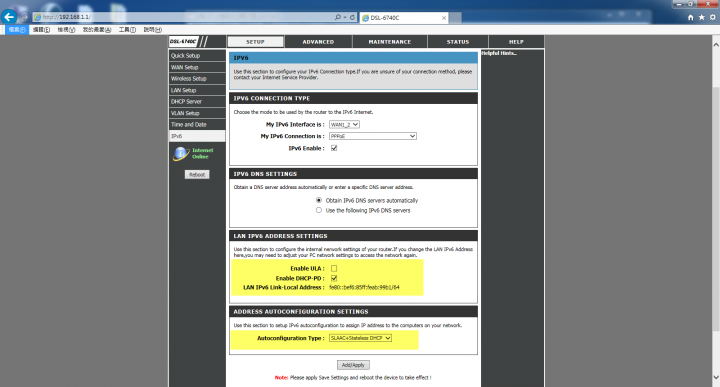Click the browser back arrow button

[9, 17]
